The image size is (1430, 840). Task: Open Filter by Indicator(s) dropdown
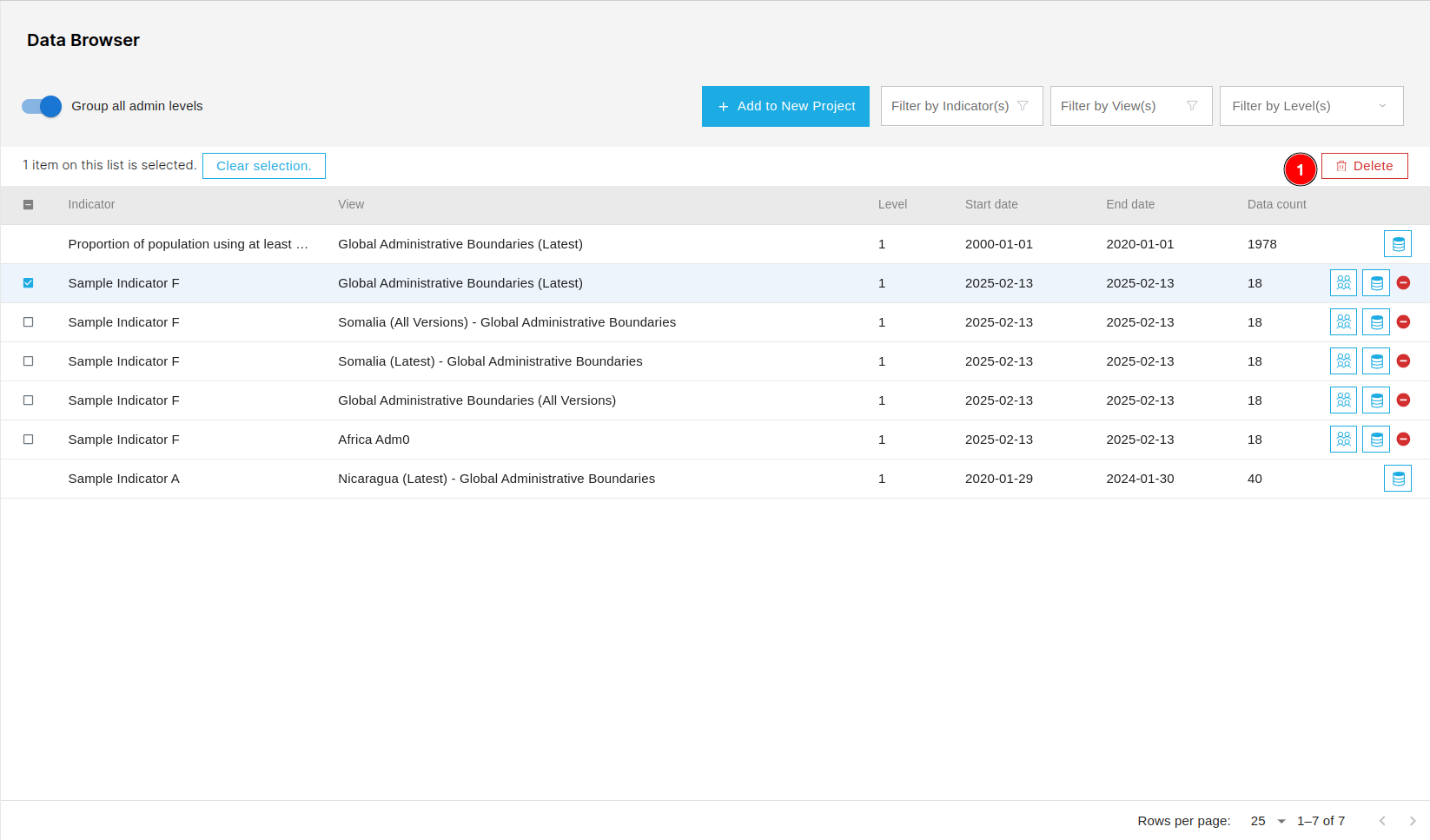click(962, 106)
